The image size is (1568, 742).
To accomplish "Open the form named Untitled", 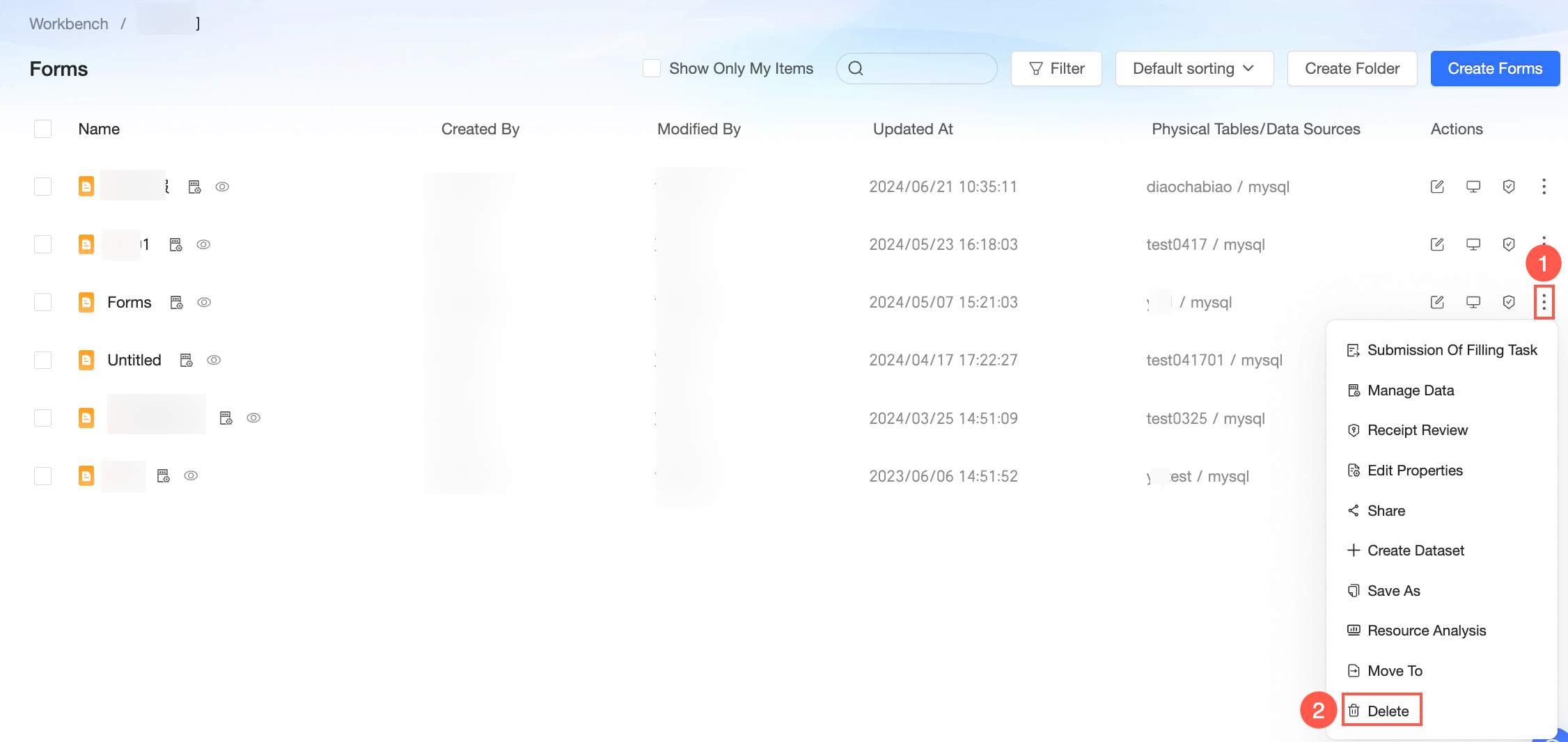I will tap(134, 360).
